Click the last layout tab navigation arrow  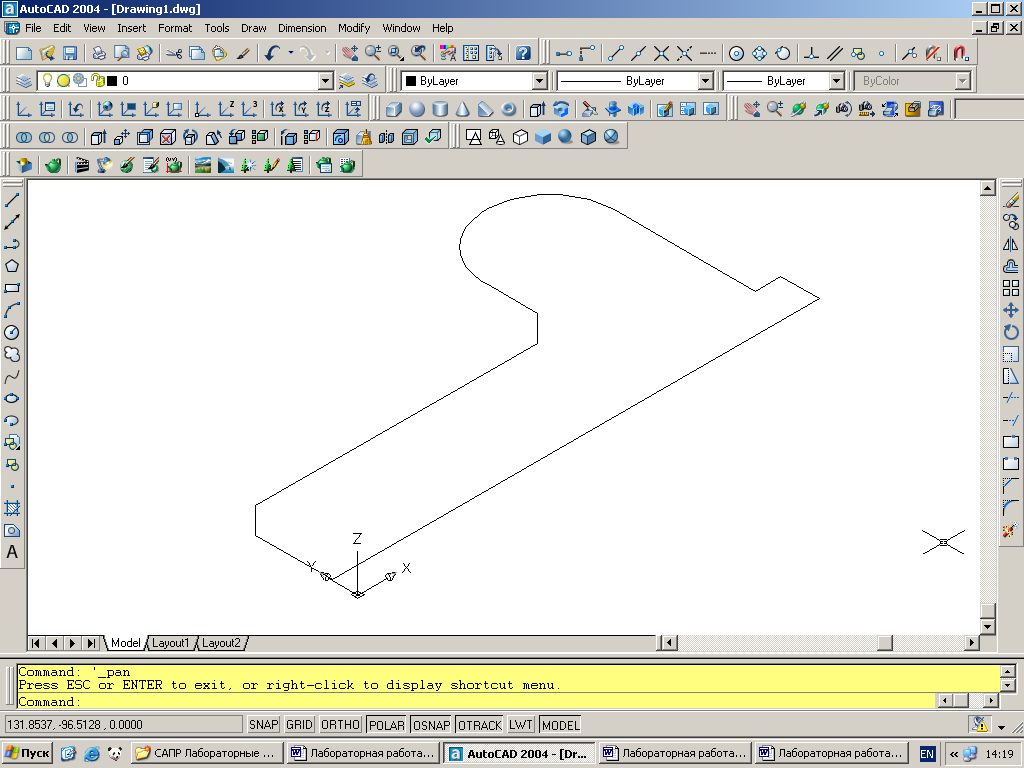91,643
